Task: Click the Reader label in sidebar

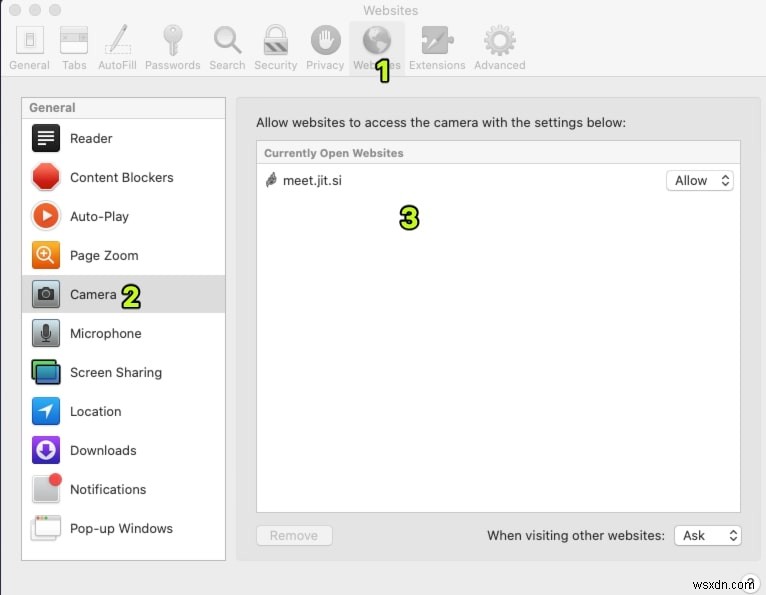Action: point(91,139)
